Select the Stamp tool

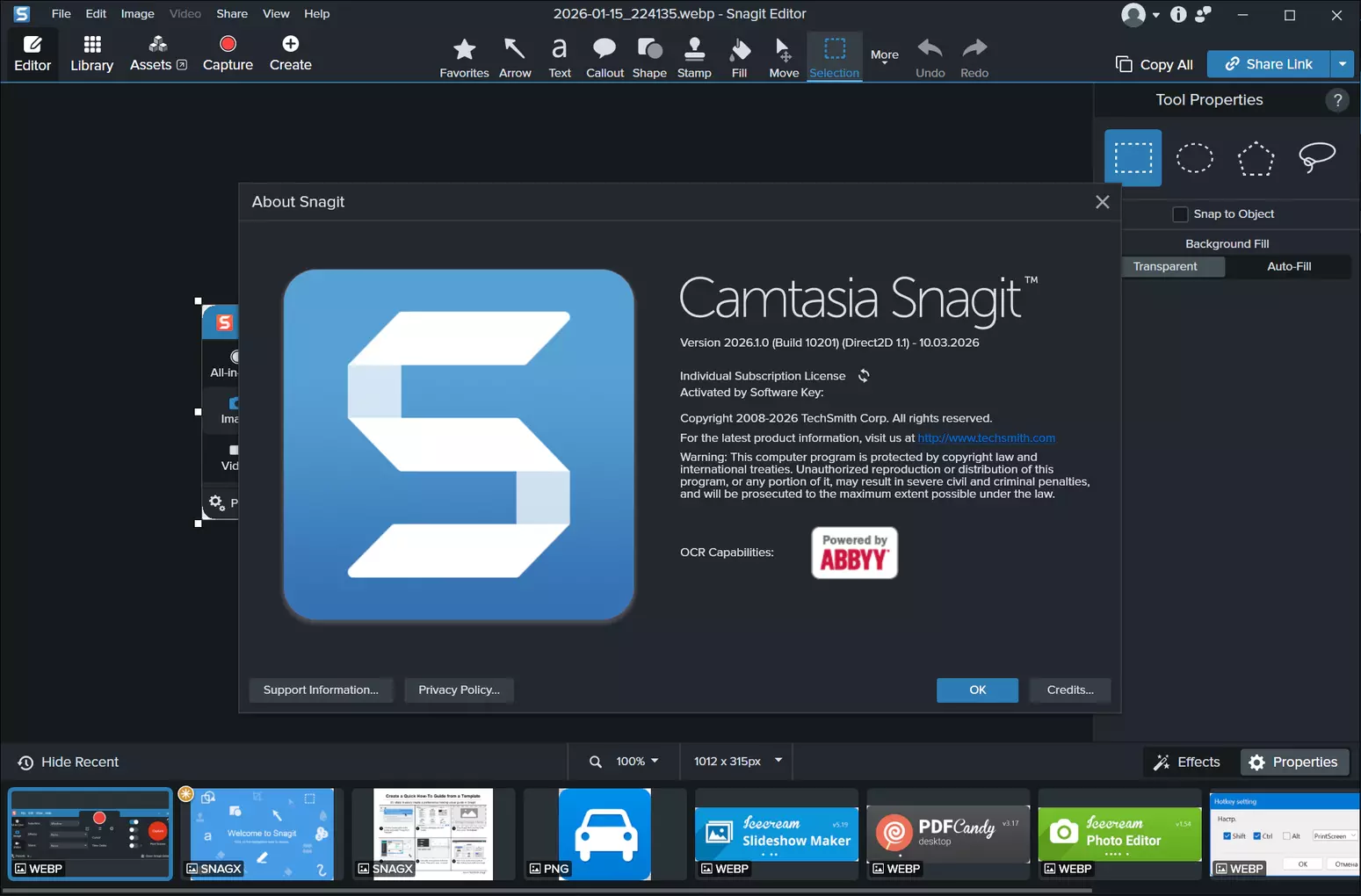(x=694, y=58)
